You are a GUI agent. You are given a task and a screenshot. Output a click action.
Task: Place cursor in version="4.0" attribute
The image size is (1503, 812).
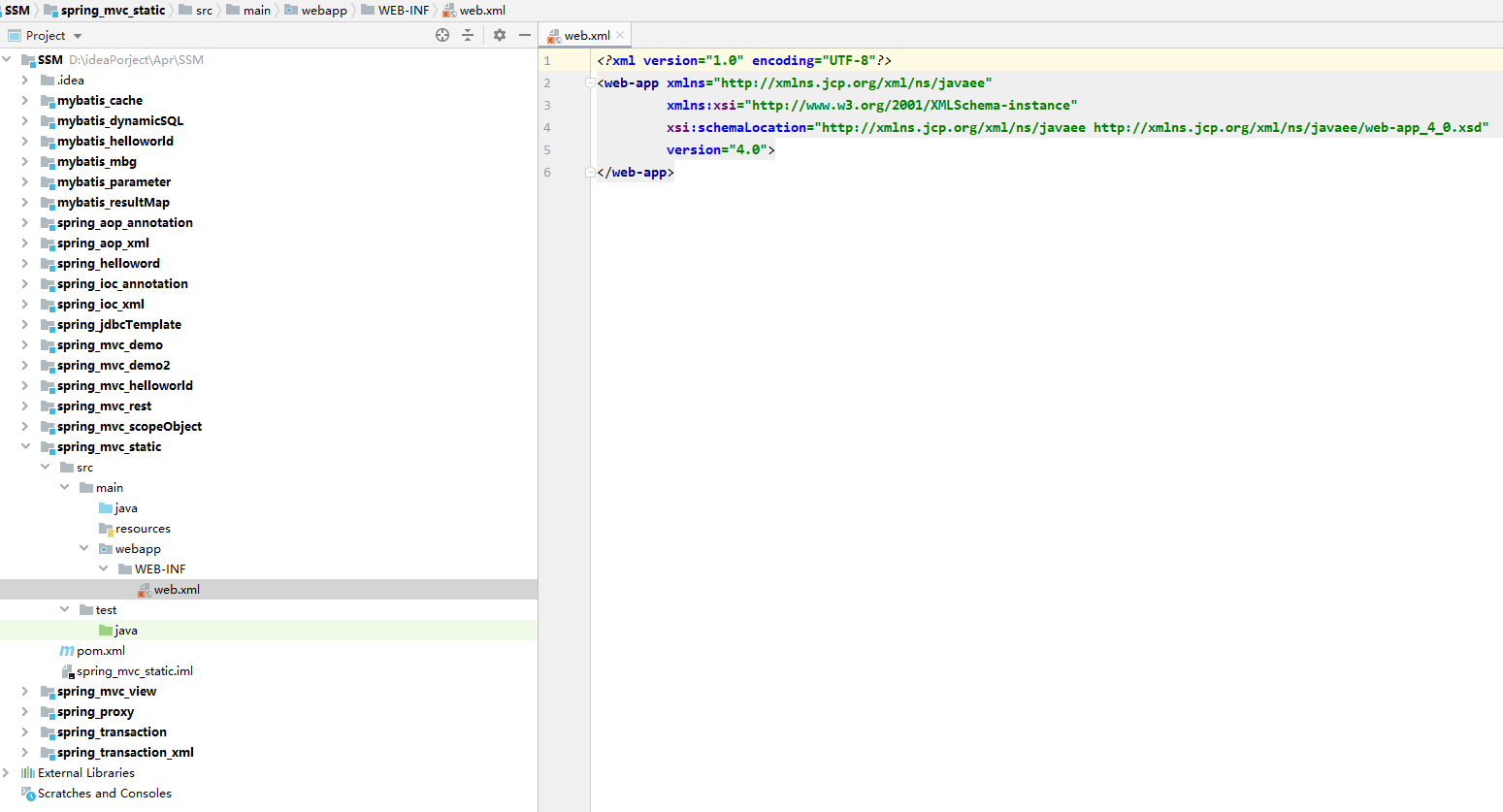pos(717,149)
